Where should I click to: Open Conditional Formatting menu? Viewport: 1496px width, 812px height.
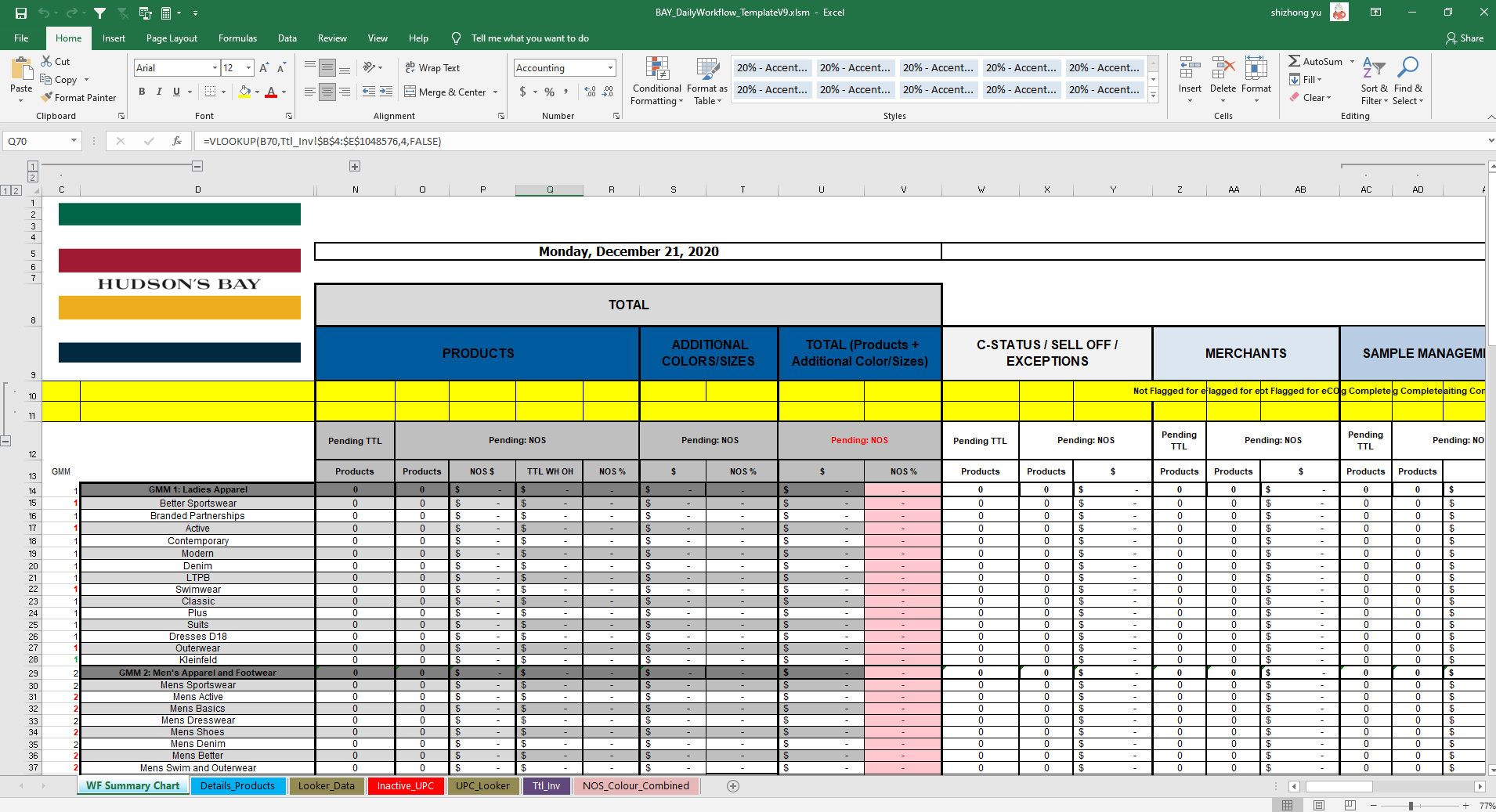click(657, 81)
